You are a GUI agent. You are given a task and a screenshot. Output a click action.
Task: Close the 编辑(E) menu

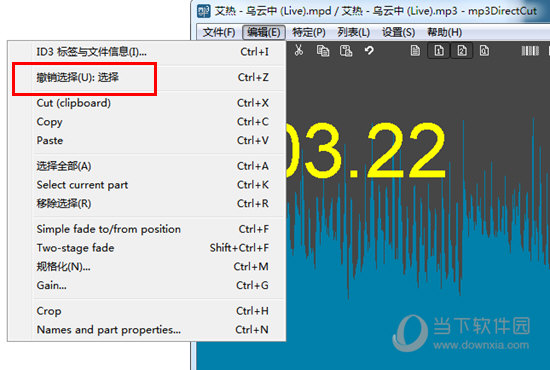(264, 32)
